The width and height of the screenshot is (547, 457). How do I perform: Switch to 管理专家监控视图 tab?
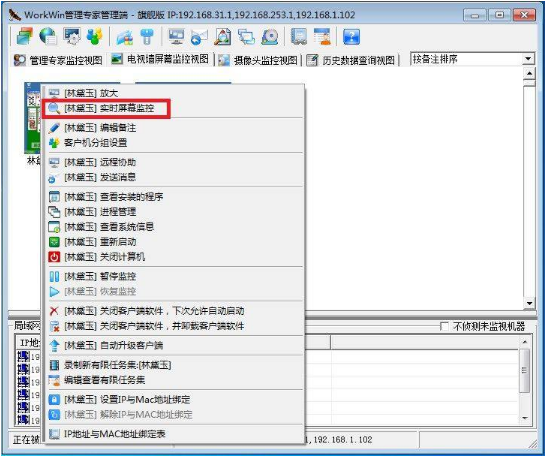(x=58, y=60)
